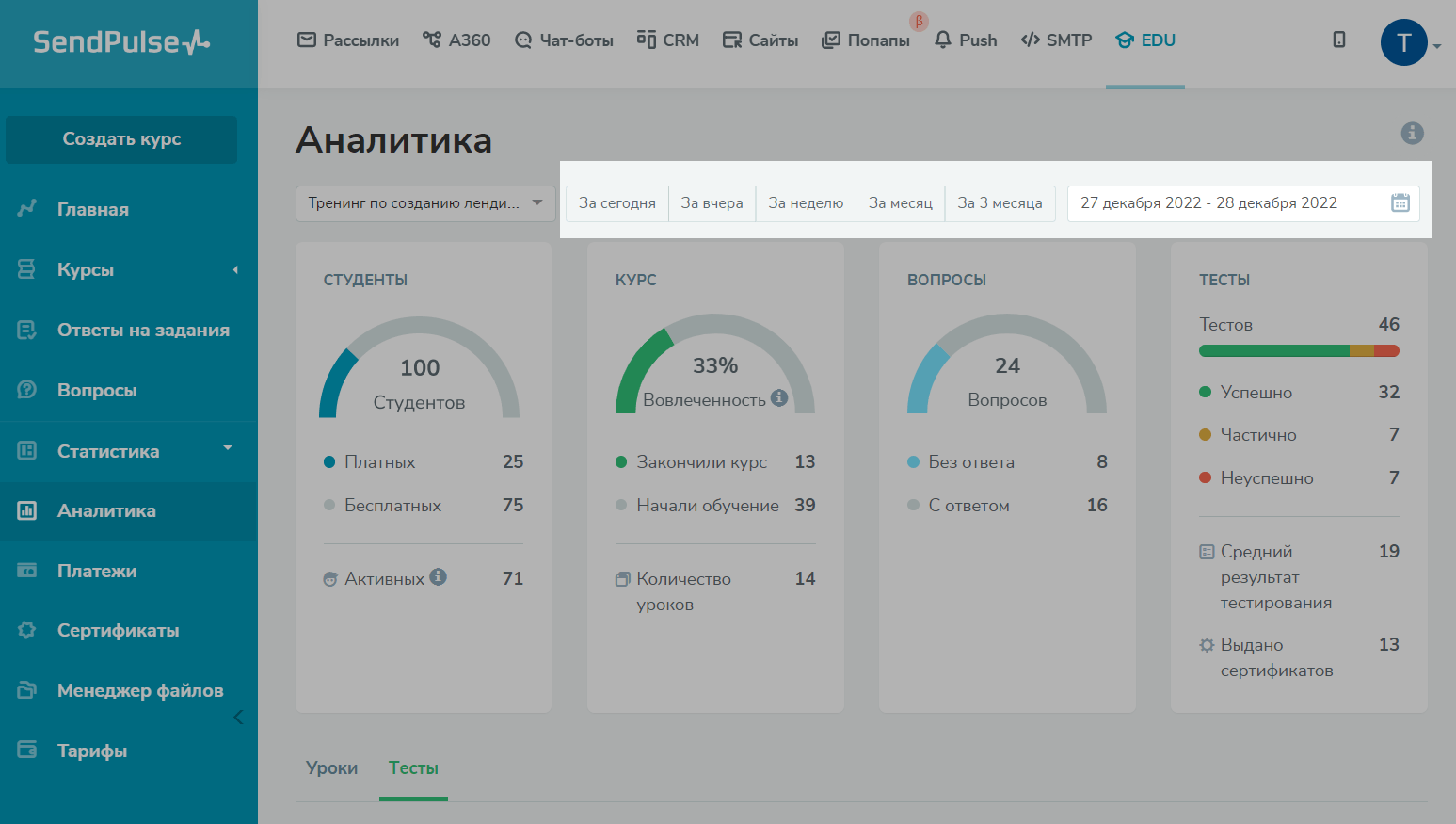Open the CRM section
Screen dimensions: 1456x824
668,40
